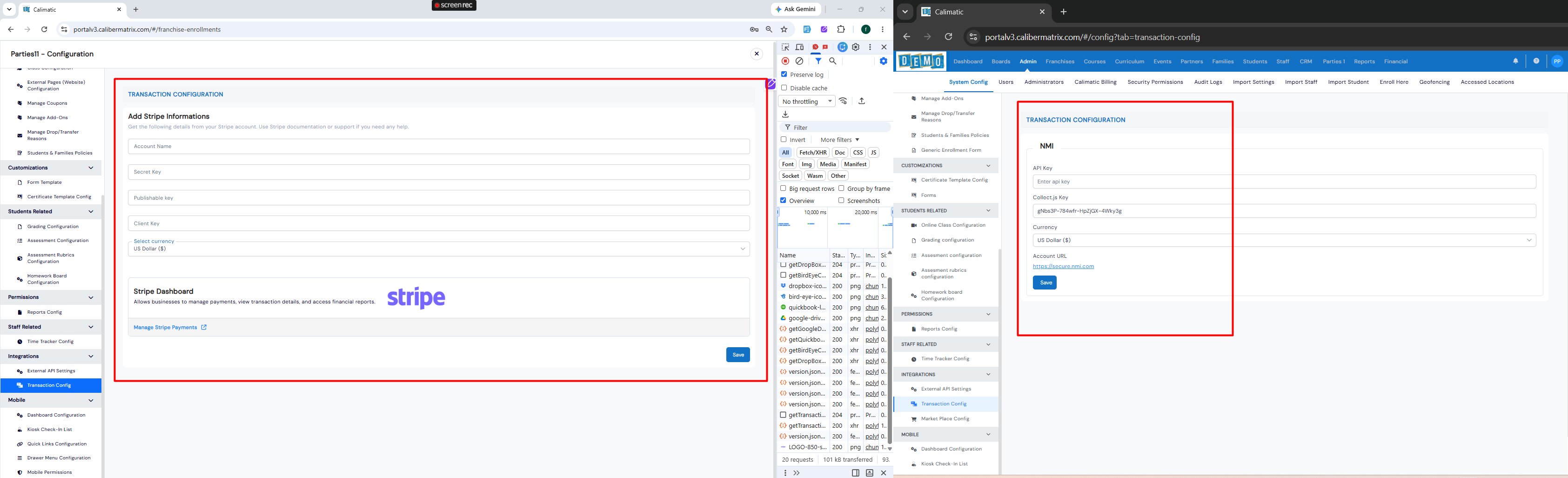Screen dimensions: 1568x478
Task: Click the Ask Gemini button
Action: [796, 9]
